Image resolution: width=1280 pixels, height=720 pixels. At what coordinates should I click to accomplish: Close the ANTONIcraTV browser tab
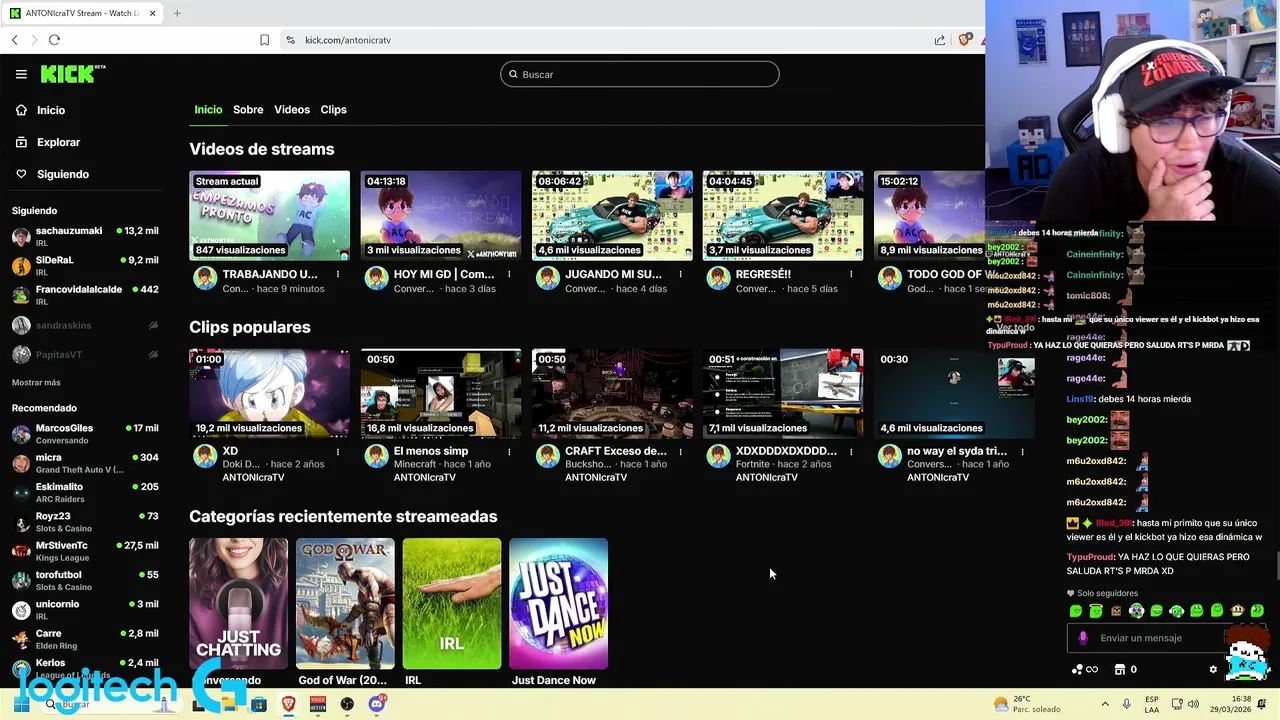click(152, 13)
